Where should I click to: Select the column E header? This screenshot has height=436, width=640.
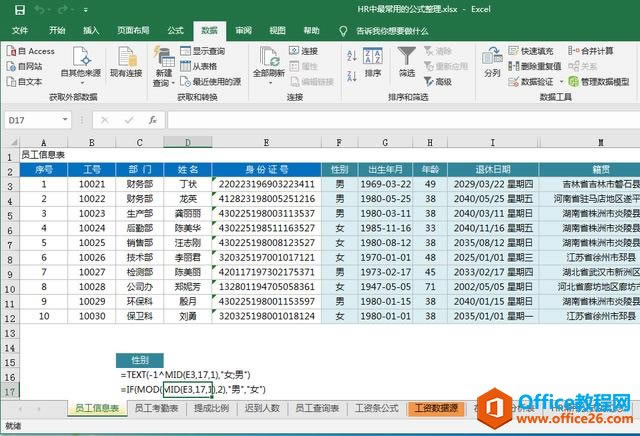click(267, 142)
